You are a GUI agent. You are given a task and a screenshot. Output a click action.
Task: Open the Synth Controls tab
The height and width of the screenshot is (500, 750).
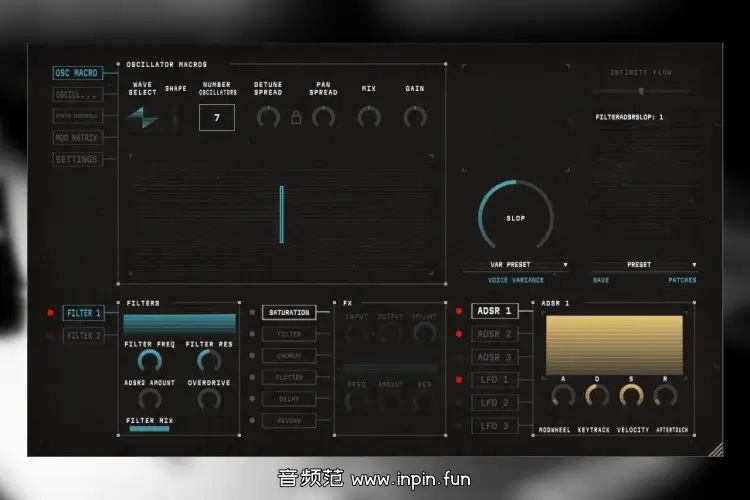[77, 116]
